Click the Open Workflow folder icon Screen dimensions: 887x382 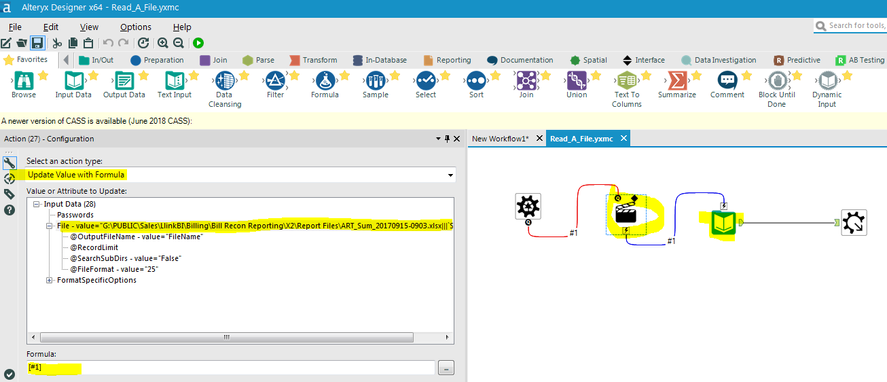coord(21,43)
